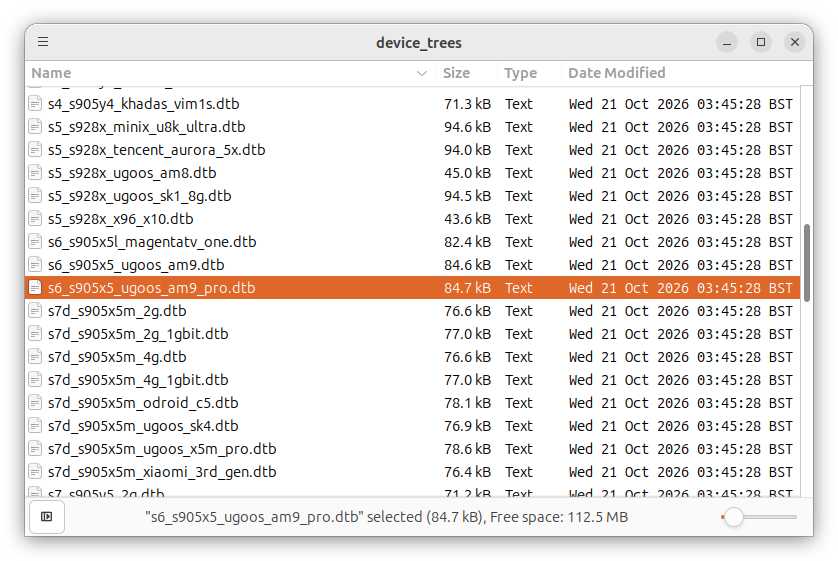The height and width of the screenshot is (561, 838).
Task: Close the device_trees window
Action: tap(795, 42)
